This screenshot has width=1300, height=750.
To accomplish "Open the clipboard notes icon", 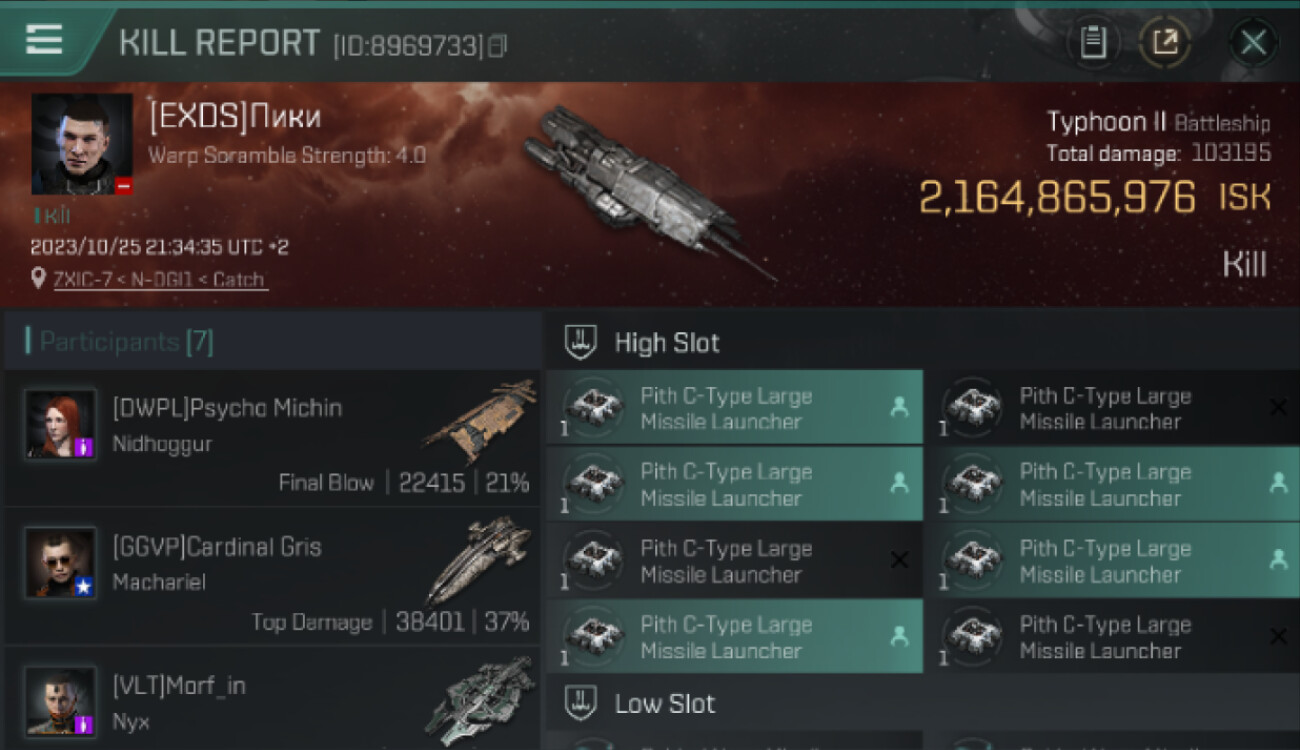I will point(1093,42).
